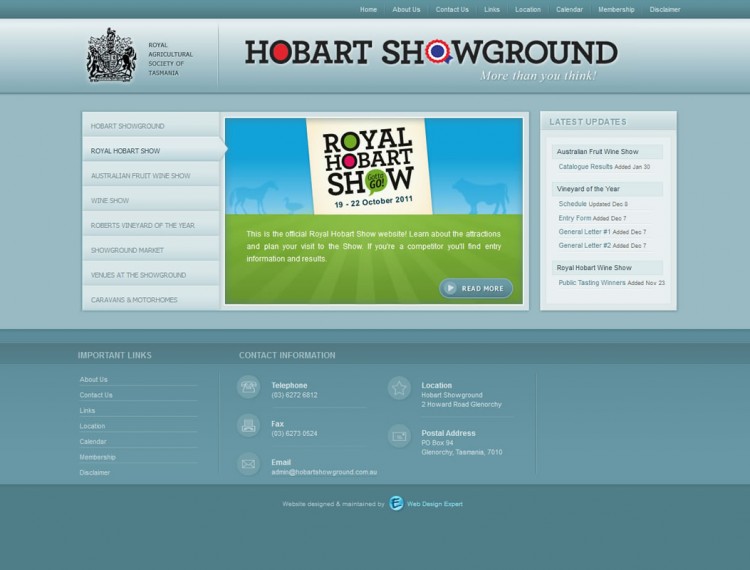Click Location in Important Links list

[92, 426]
